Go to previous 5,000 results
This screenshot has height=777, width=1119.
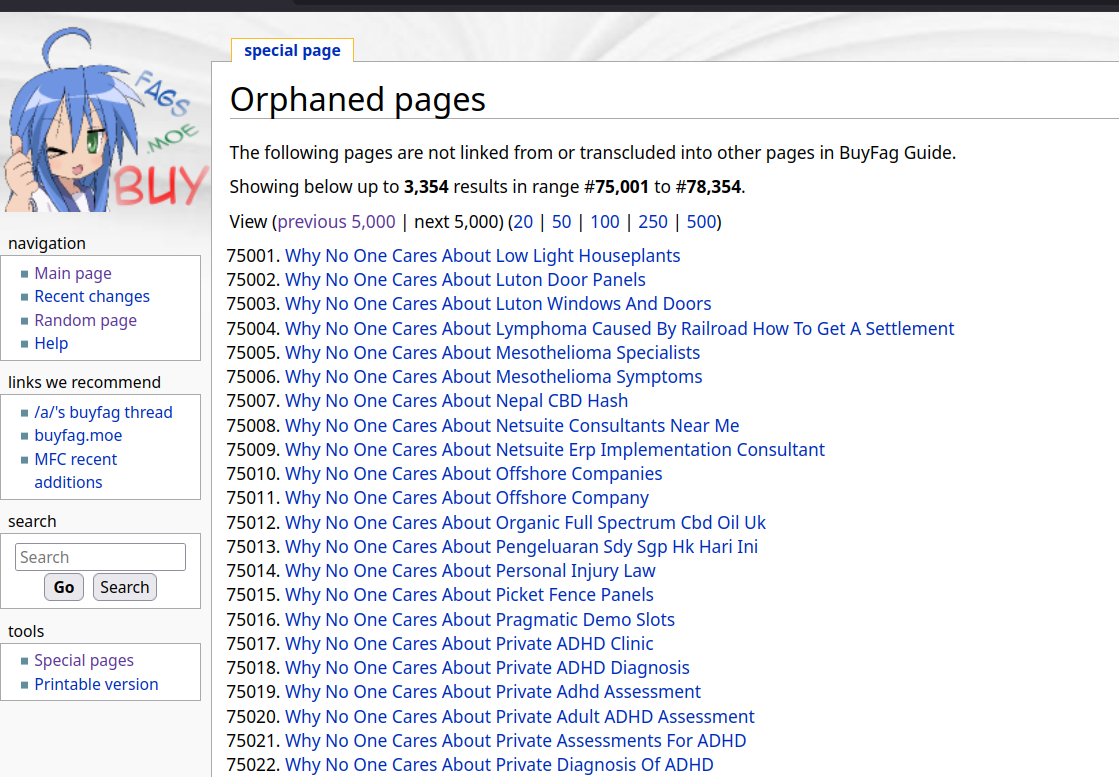point(336,222)
